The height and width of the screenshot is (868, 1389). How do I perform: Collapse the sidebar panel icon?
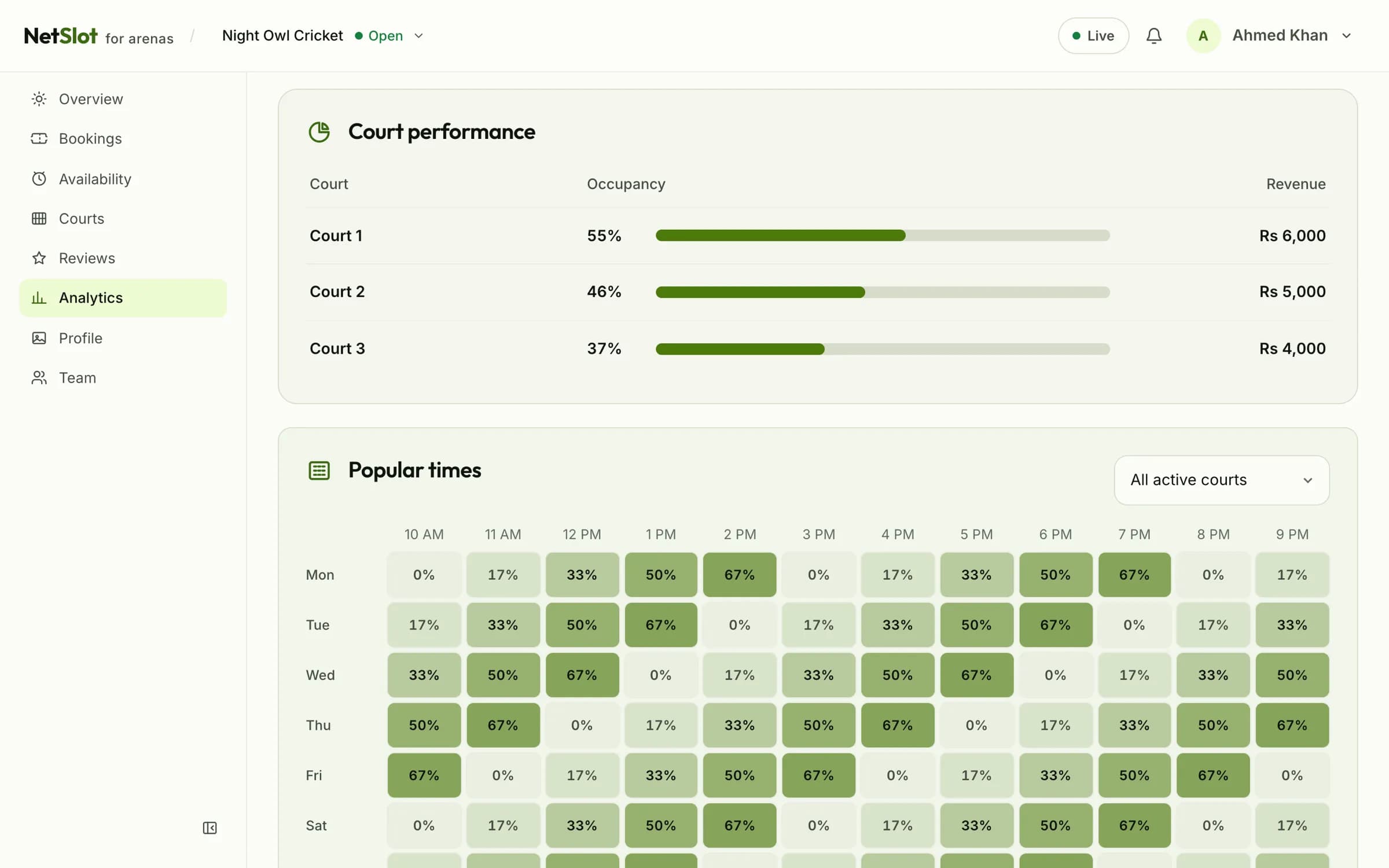[x=210, y=828]
